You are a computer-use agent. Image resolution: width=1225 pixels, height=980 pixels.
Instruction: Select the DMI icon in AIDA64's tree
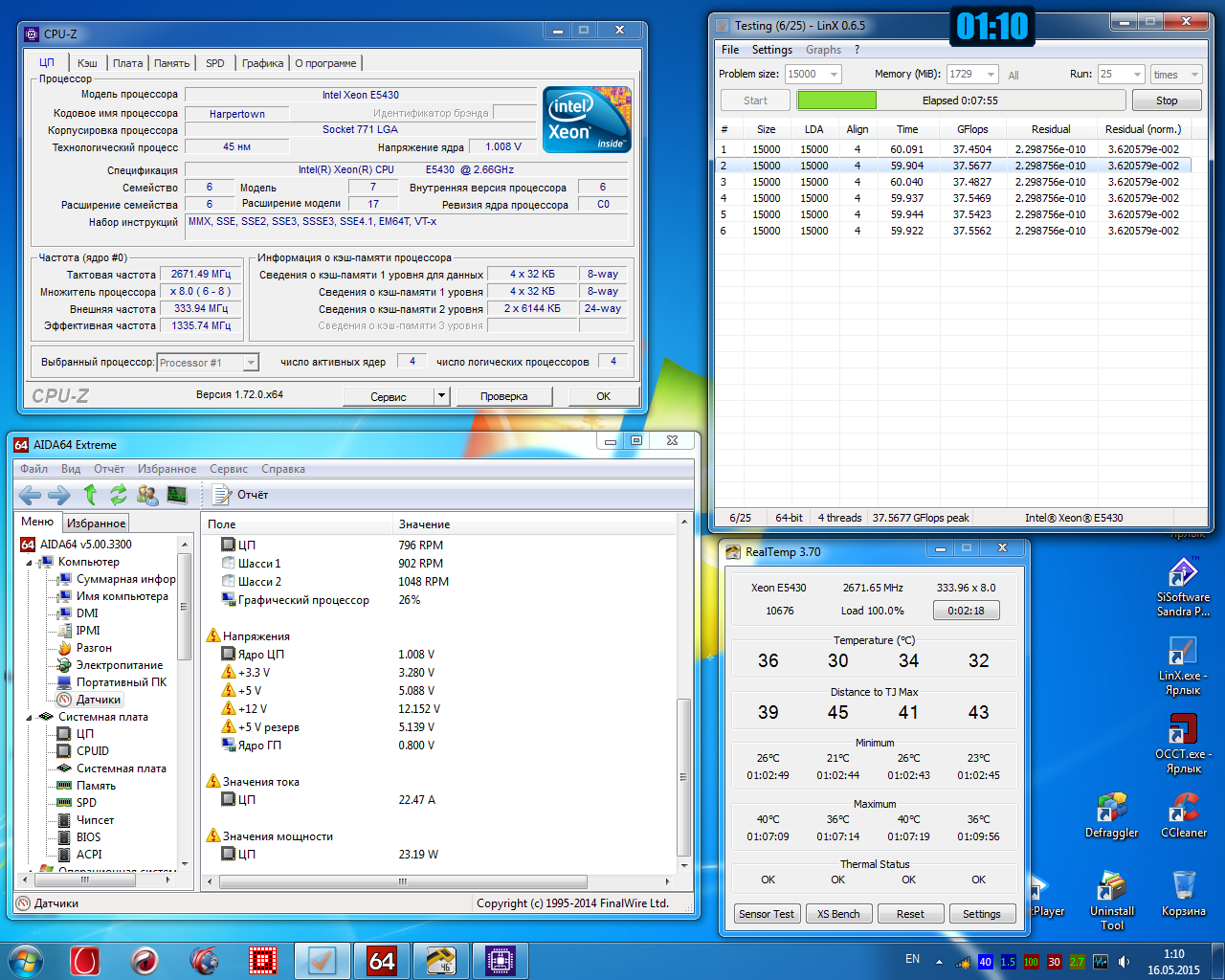tap(65, 613)
